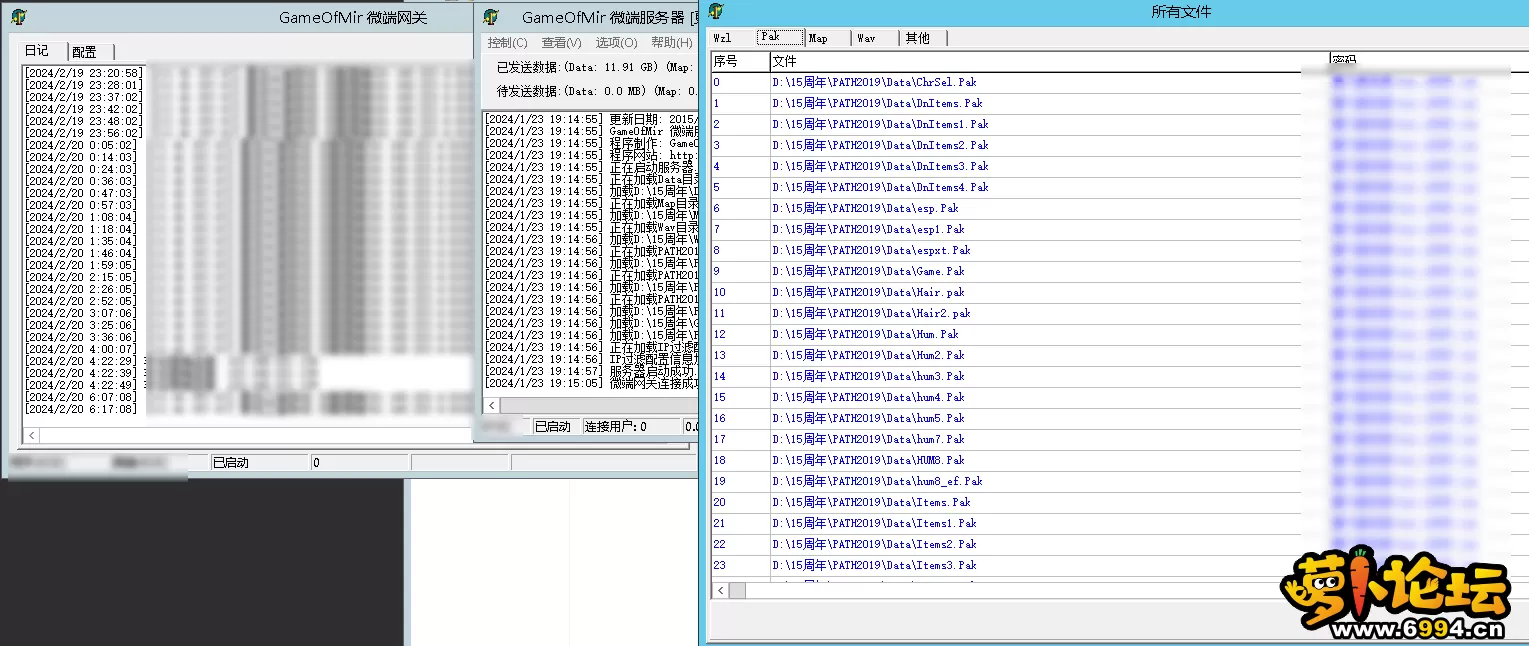Click 待发送数据 statistic in server window
The image size is (1529, 646).
597,91
